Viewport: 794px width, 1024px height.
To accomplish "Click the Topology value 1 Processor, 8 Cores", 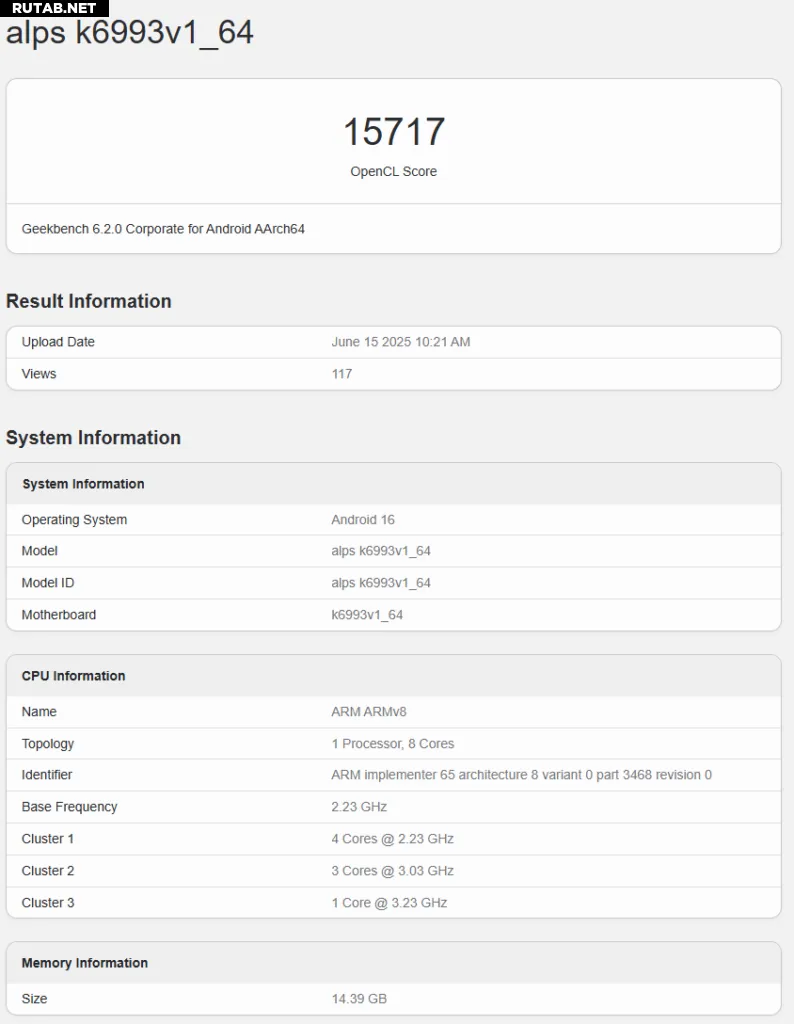I will [392, 744].
